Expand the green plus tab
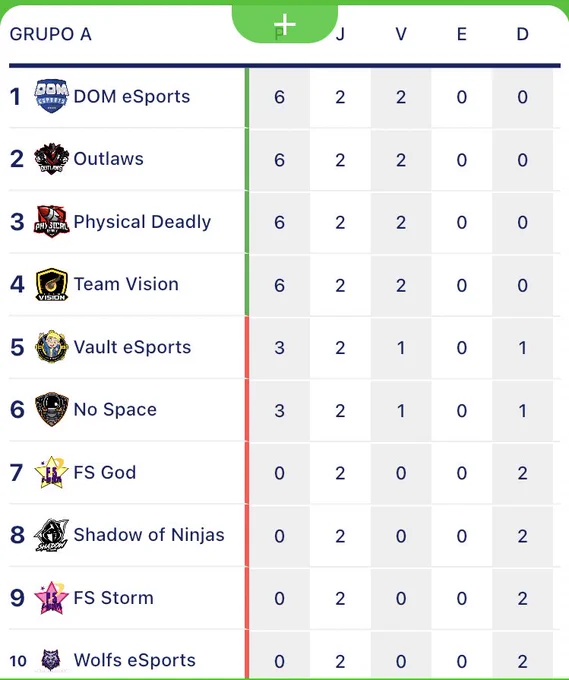 coord(285,24)
